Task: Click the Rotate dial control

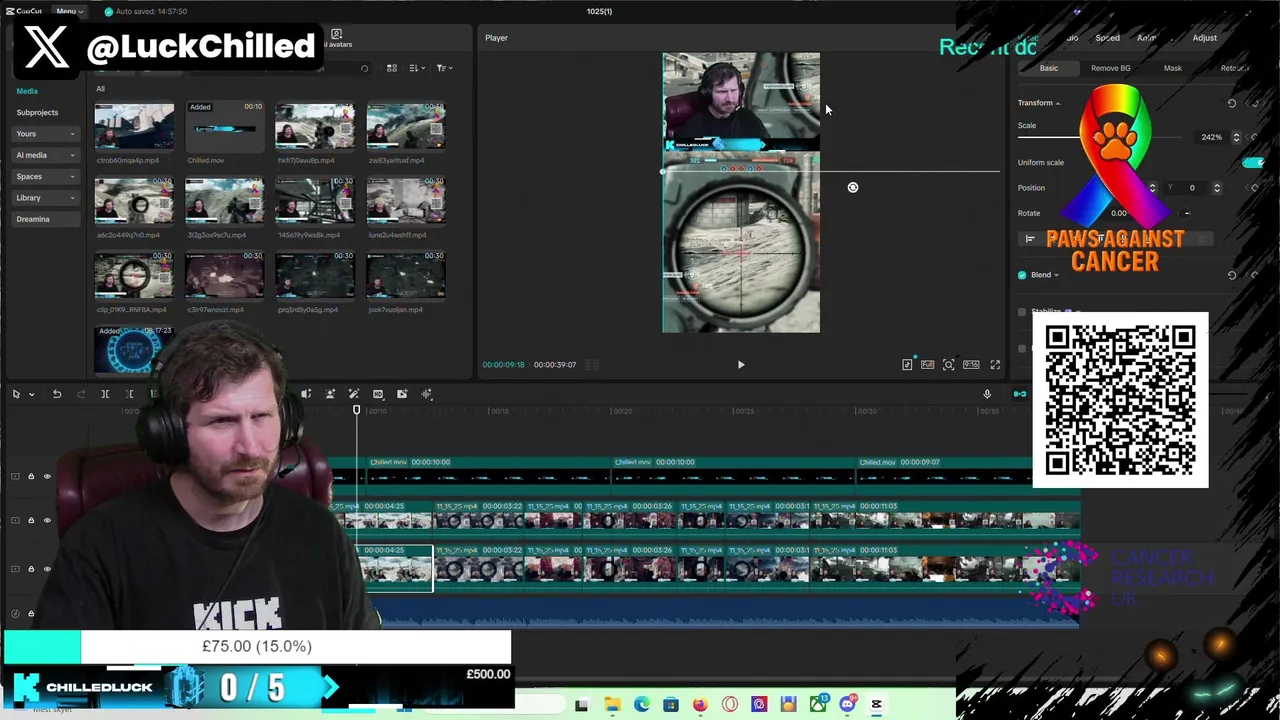Action: [x=1186, y=213]
